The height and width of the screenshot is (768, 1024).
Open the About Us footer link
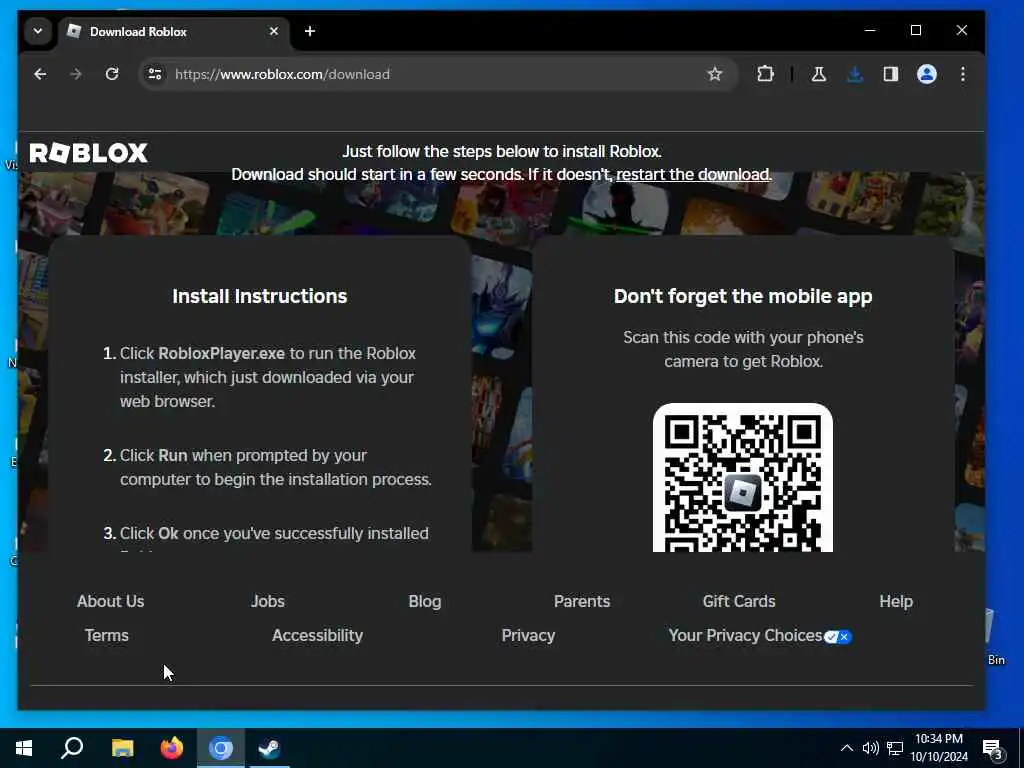(x=110, y=601)
